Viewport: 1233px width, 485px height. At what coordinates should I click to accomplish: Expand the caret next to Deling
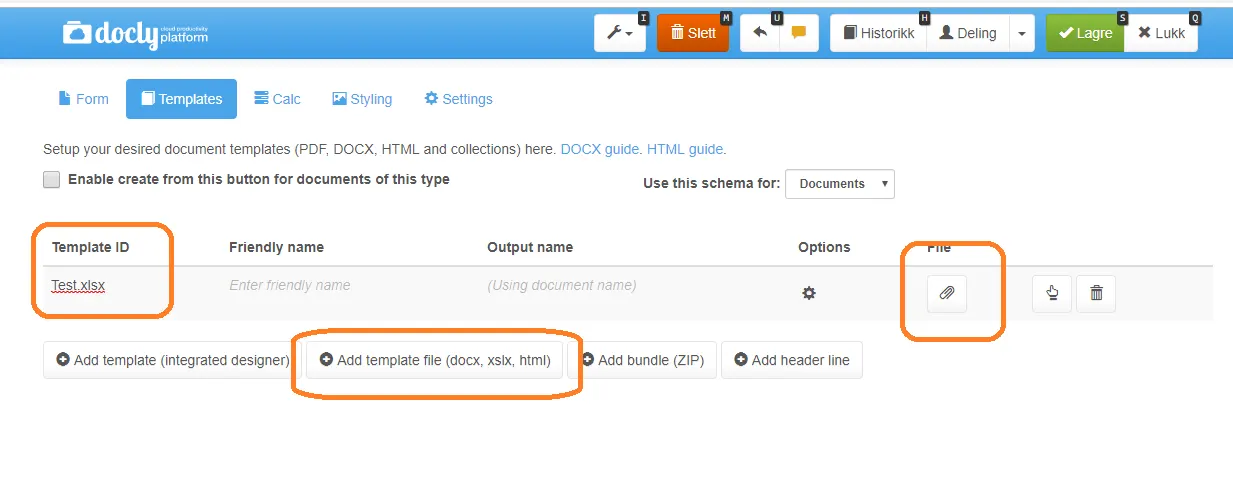point(1021,33)
